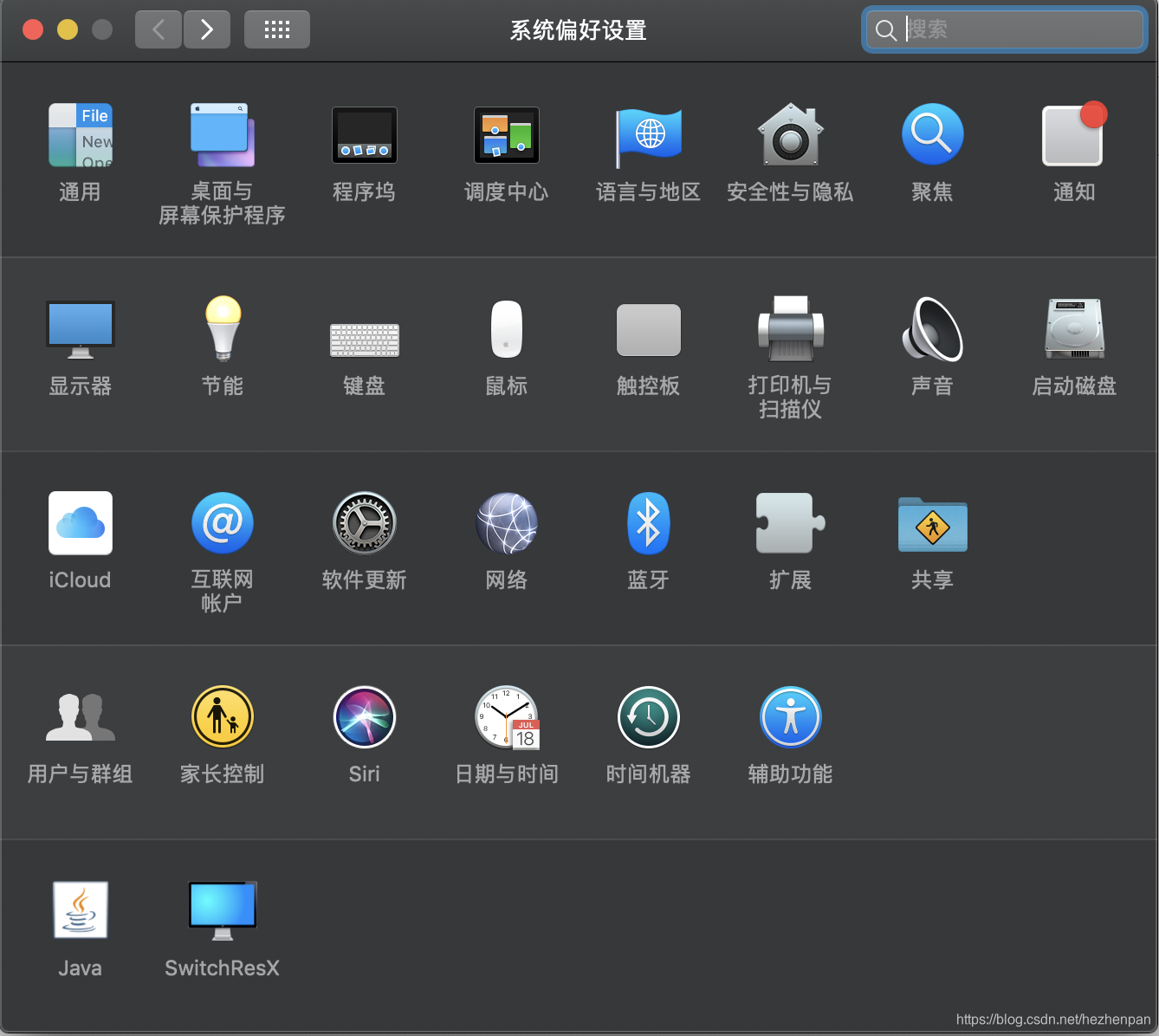The height and width of the screenshot is (1036, 1159).
Task: Click the magnifier icon in search field
Action: [x=885, y=30]
